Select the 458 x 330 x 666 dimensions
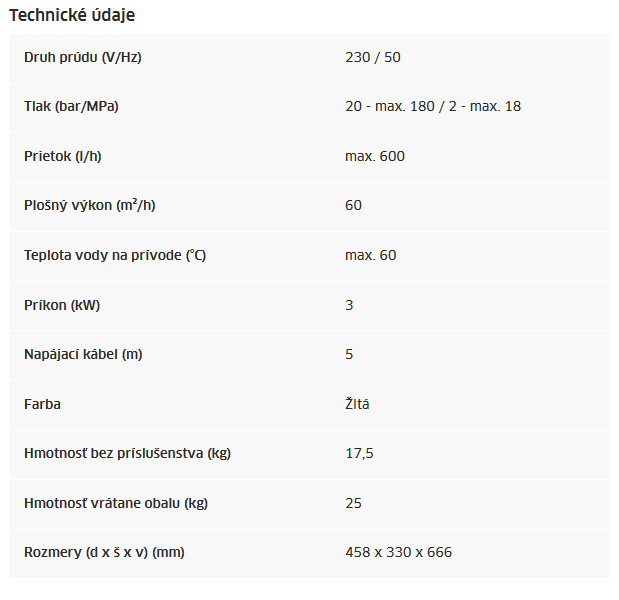The image size is (619, 600). click(x=398, y=552)
